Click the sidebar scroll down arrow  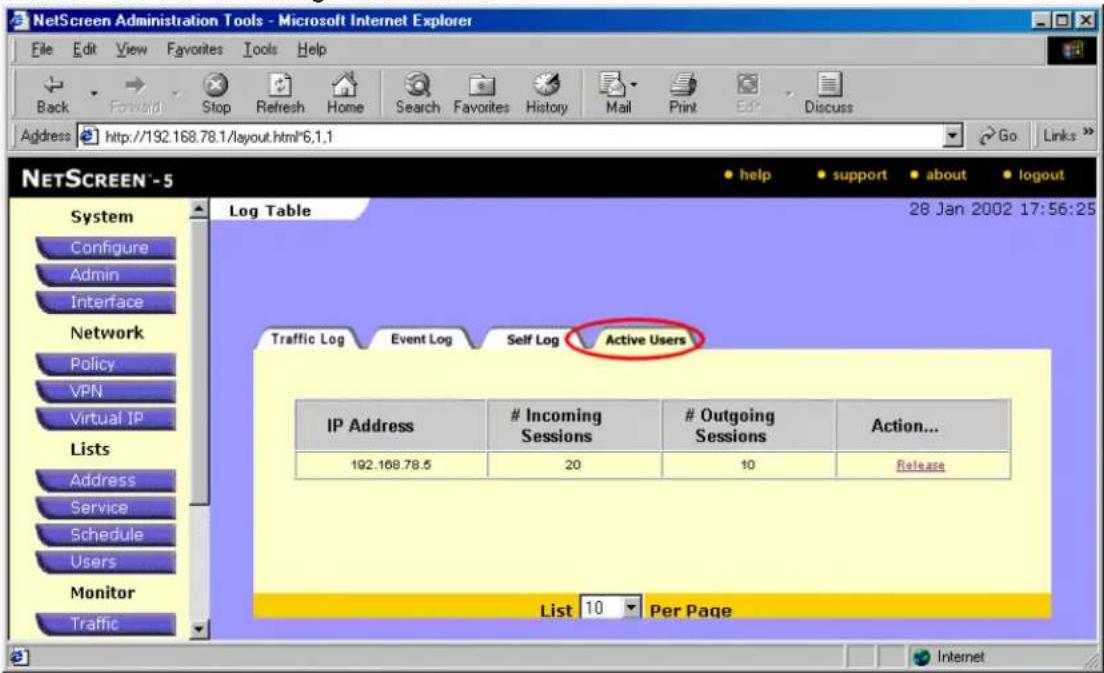click(199, 629)
